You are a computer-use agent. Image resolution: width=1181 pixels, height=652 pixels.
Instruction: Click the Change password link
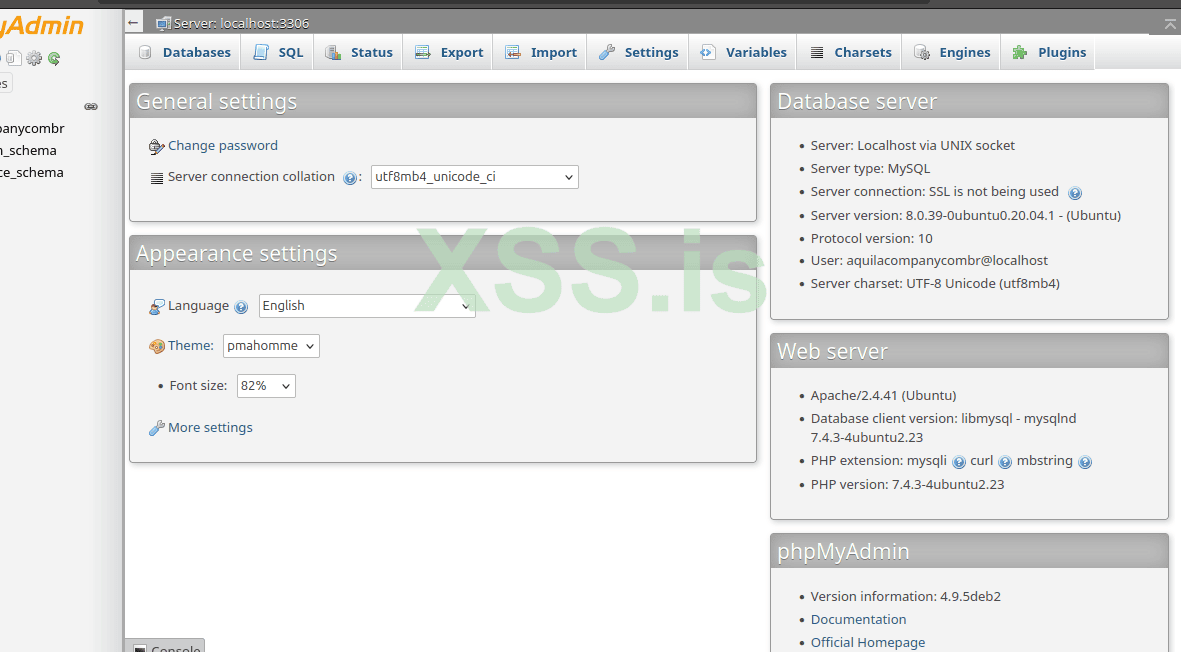[x=223, y=145]
